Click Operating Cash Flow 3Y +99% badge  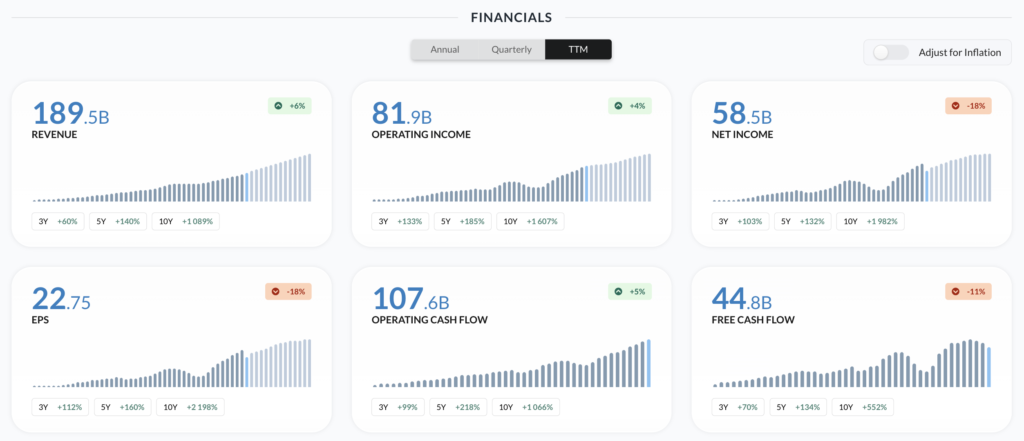pyautogui.click(x=398, y=407)
